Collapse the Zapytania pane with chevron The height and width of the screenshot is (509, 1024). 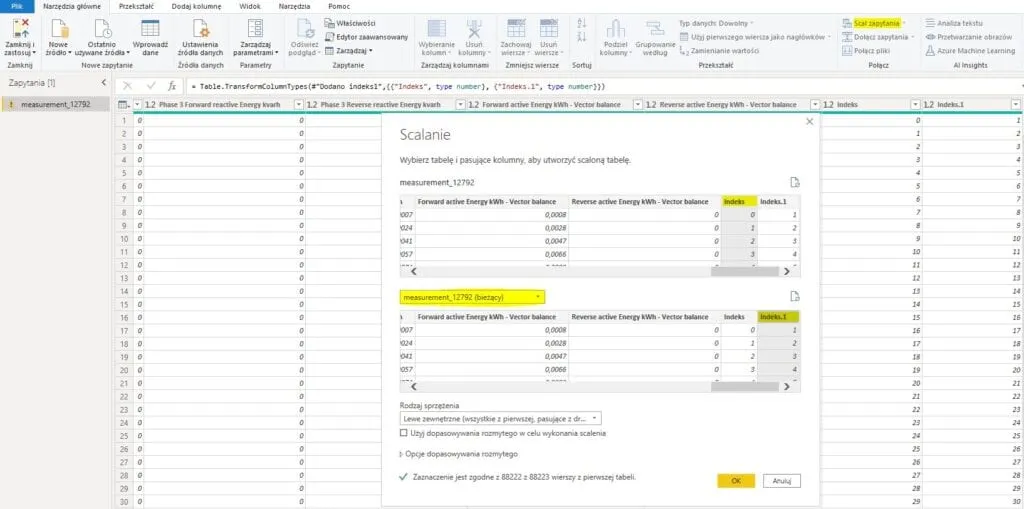103,83
